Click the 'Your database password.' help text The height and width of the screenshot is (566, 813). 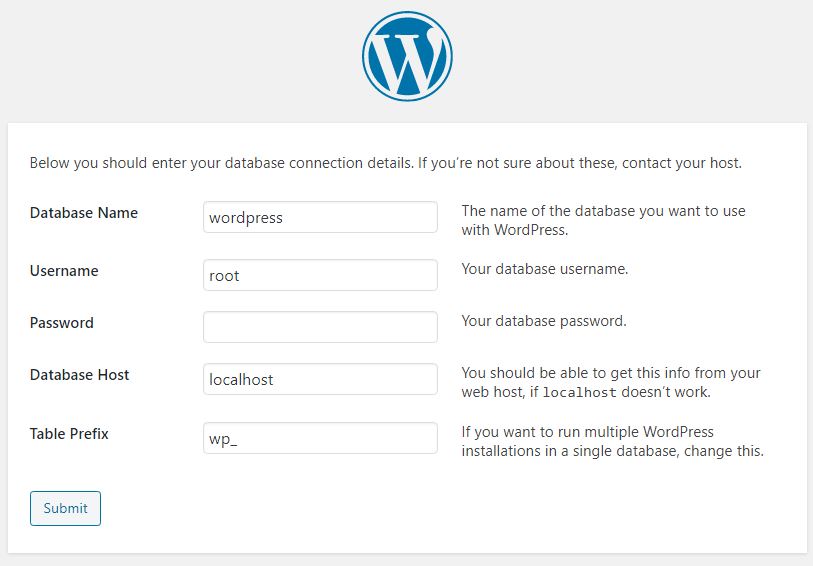click(543, 321)
